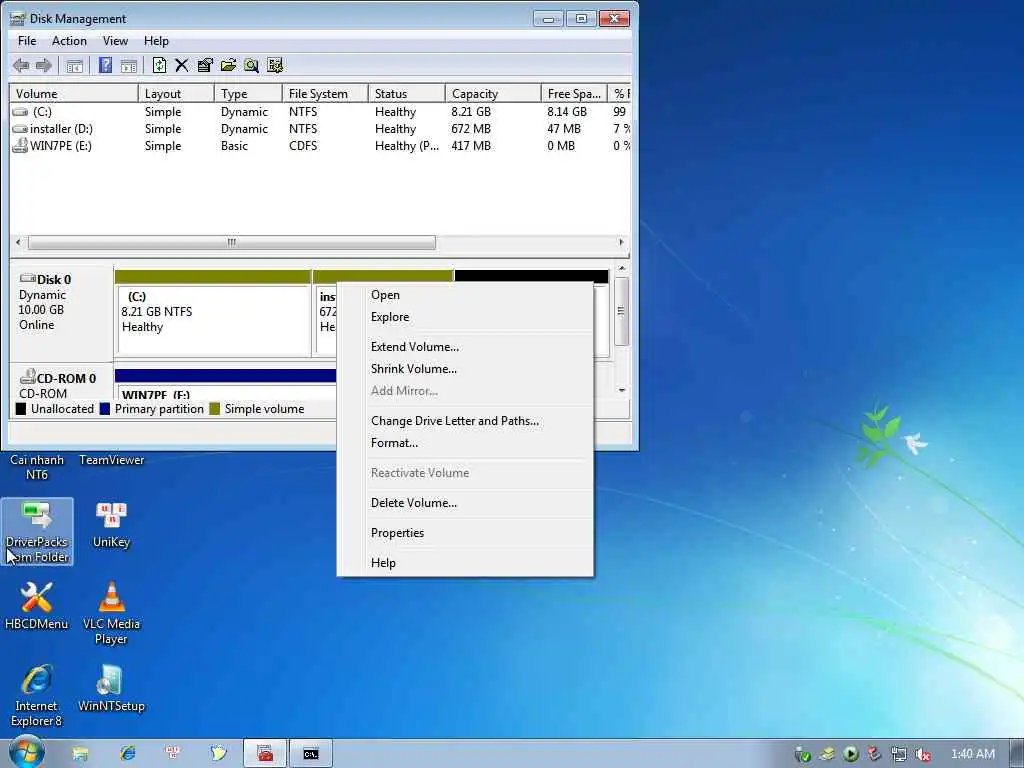Screen dimensions: 1024x768
Task: Open Internet Explorer 8 desktop icon
Action: pyautogui.click(x=37, y=696)
